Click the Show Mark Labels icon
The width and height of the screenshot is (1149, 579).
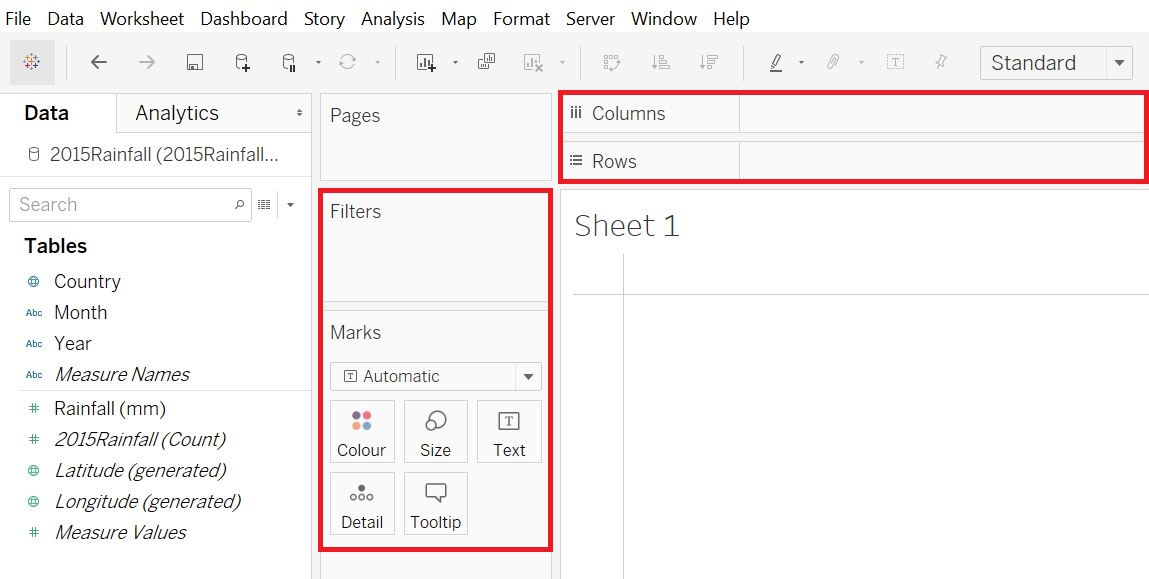(x=895, y=62)
